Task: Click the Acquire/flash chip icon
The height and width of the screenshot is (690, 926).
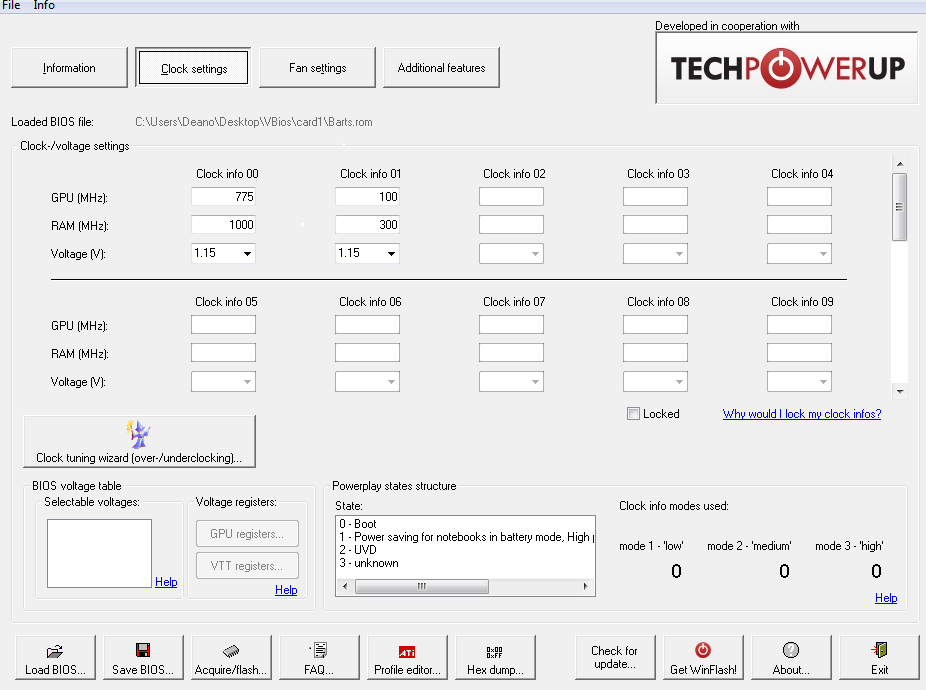Action: pos(231,650)
